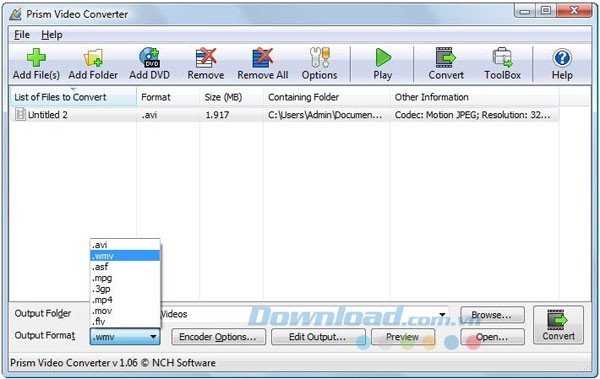Image resolution: width=600 pixels, height=379 pixels.
Task: Click the Size (MB) column header
Action: tap(231, 97)
